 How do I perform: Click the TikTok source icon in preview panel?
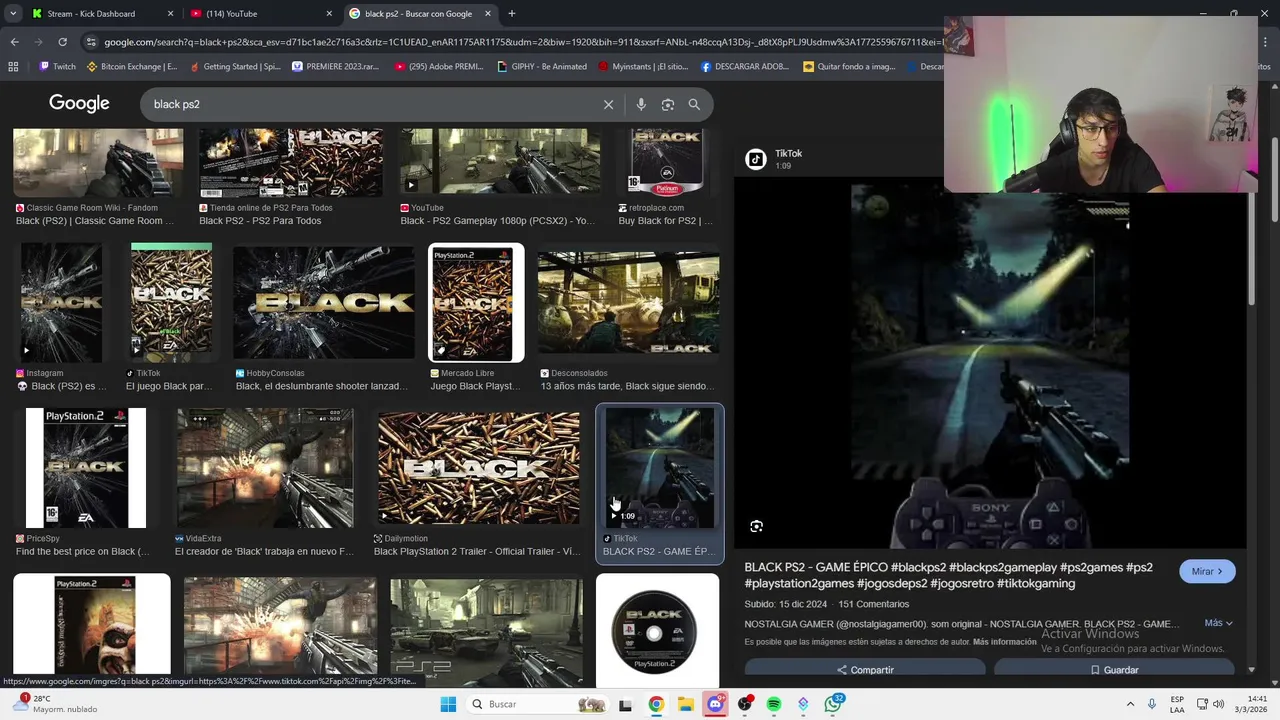click(756, 159)
